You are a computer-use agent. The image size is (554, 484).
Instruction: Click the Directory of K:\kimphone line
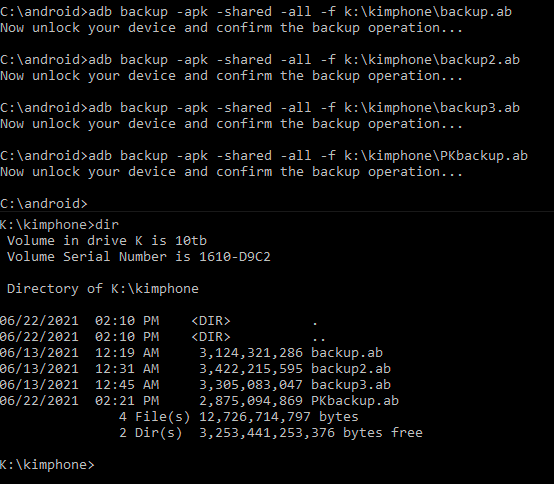(x=103, y=289)
